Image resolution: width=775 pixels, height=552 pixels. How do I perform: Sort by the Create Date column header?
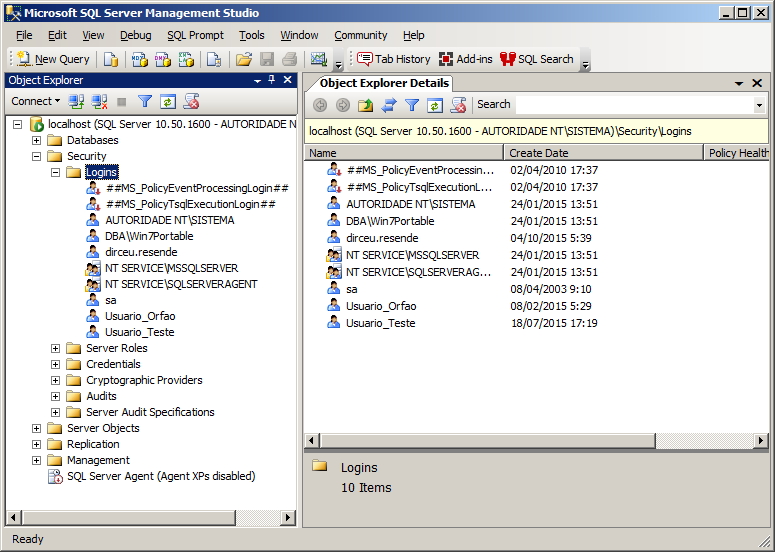click(603, 153)
